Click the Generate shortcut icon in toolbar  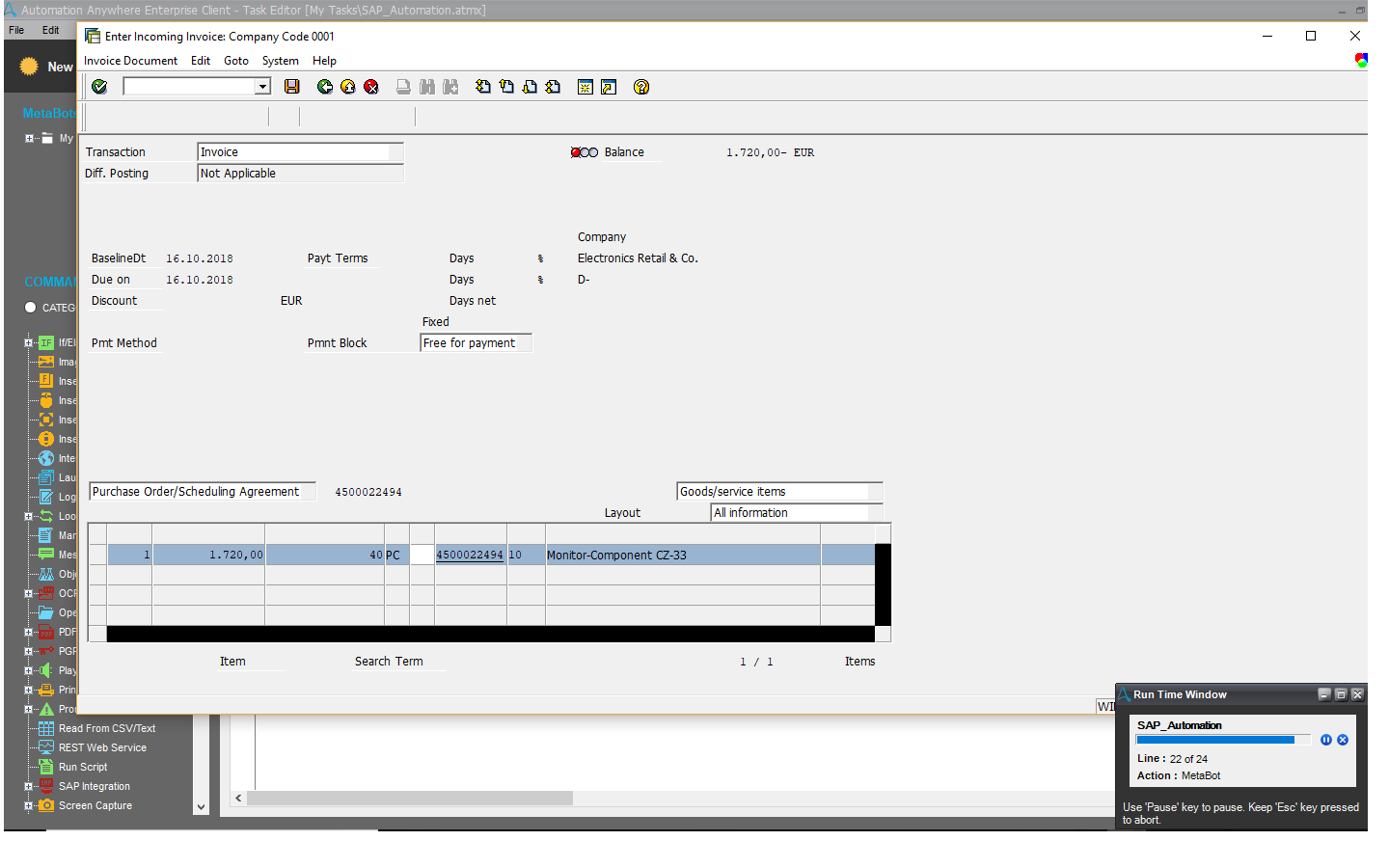click(x=609, y=87)
